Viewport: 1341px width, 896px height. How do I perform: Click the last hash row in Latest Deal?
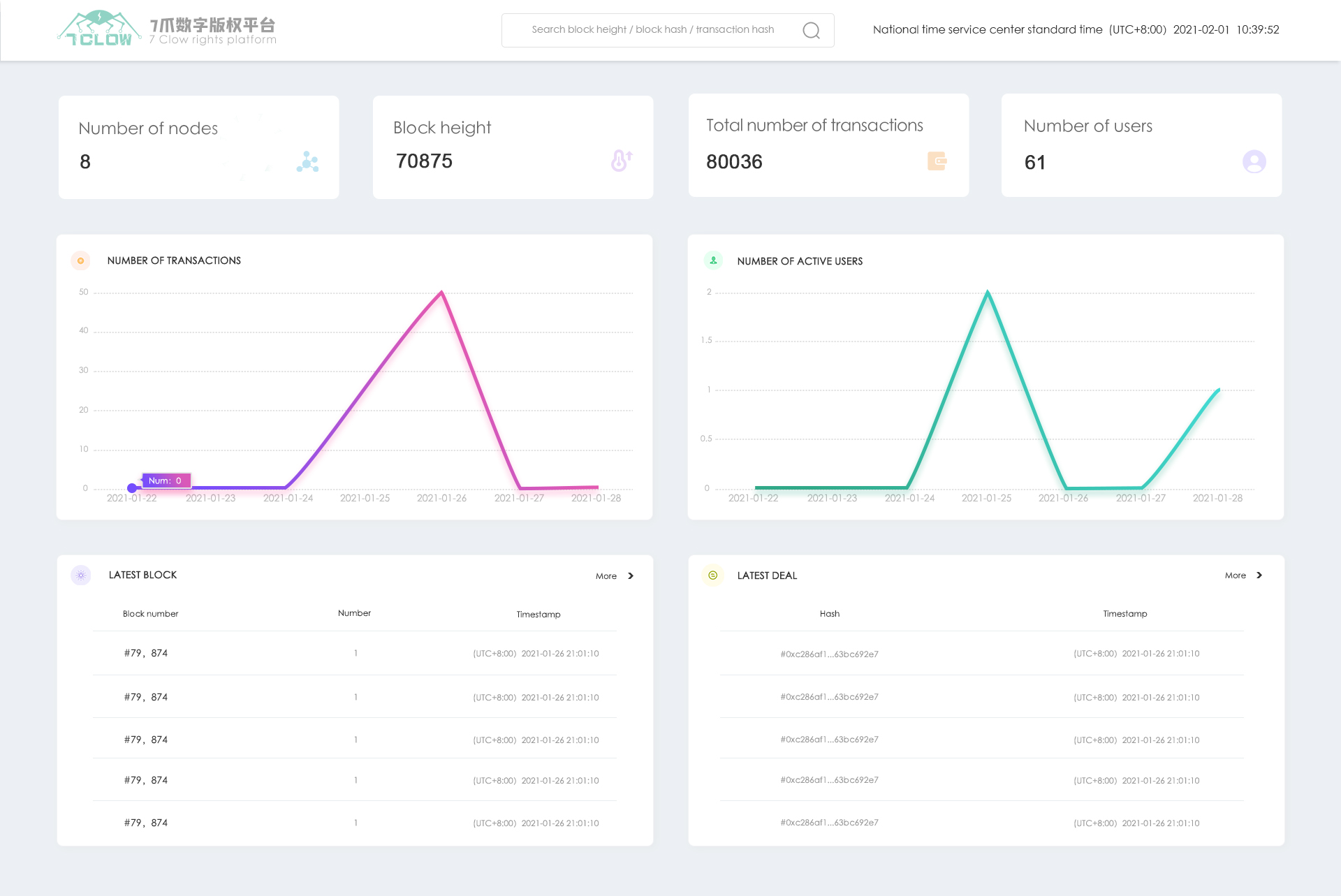(829, 823)
